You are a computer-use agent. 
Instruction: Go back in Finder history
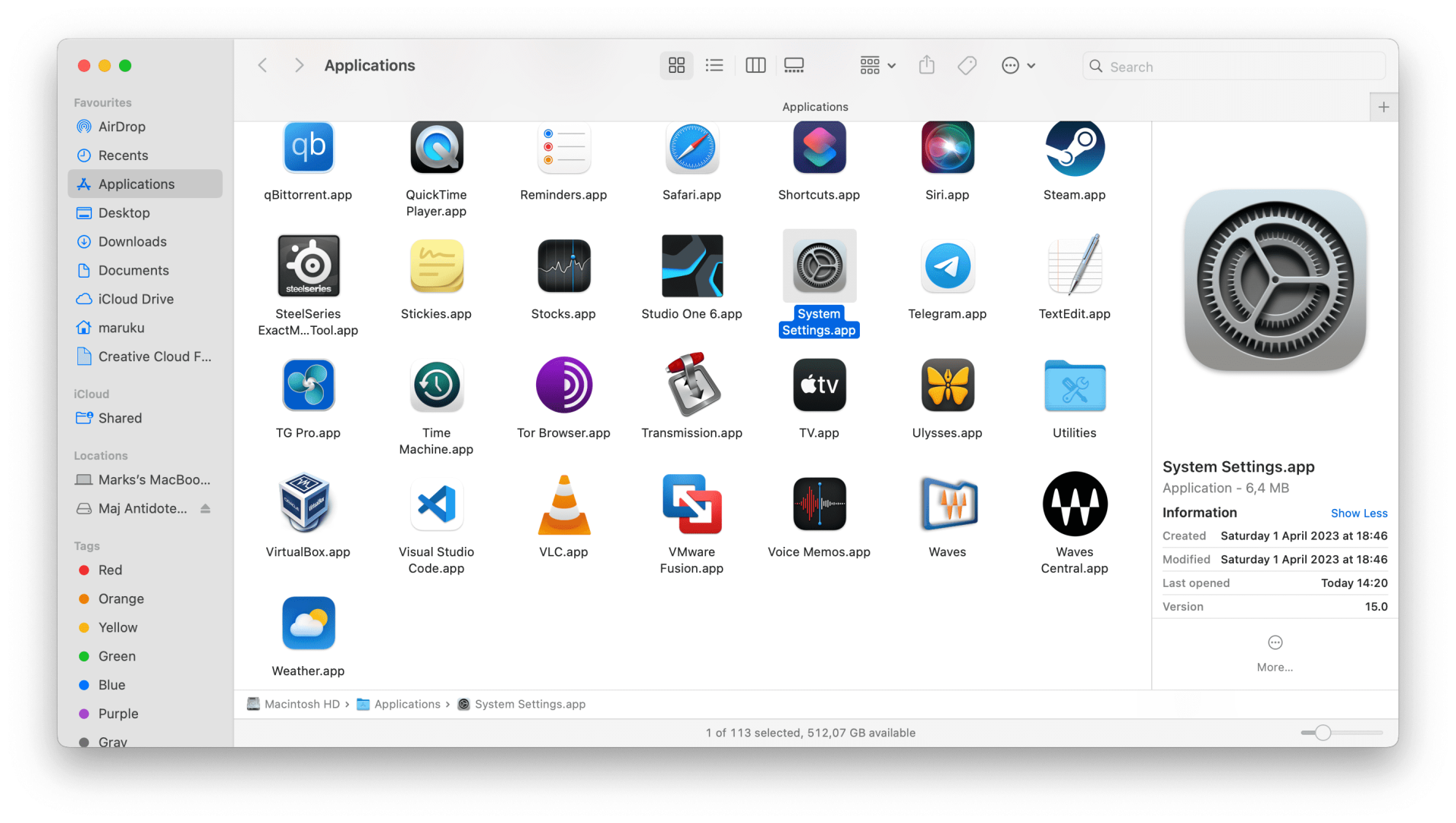point(262,65)
